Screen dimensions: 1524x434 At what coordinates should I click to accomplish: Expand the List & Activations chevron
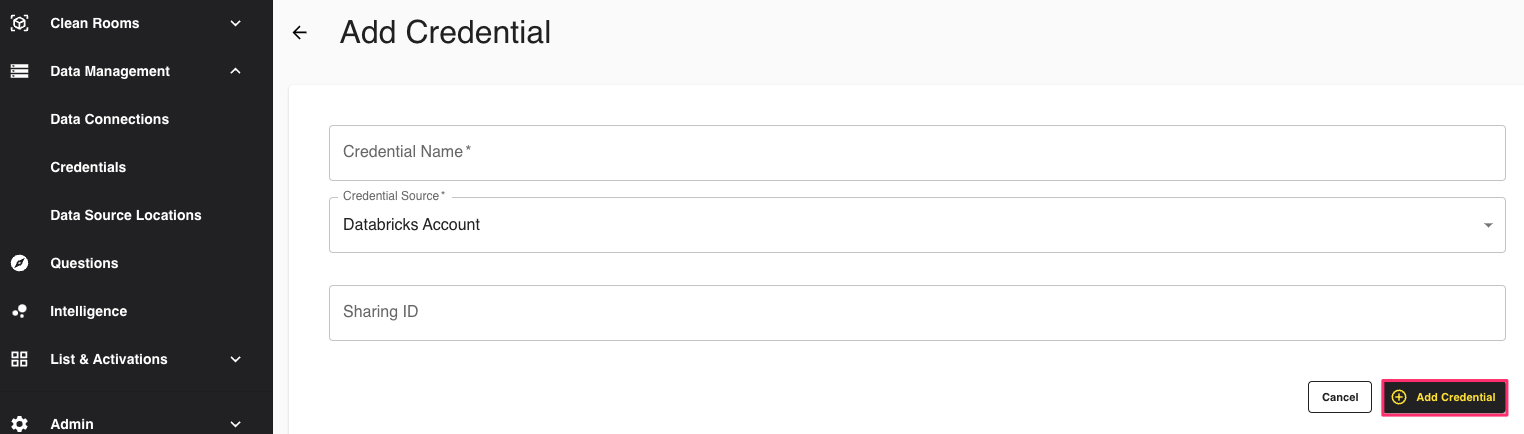click(x=236, y=359)
